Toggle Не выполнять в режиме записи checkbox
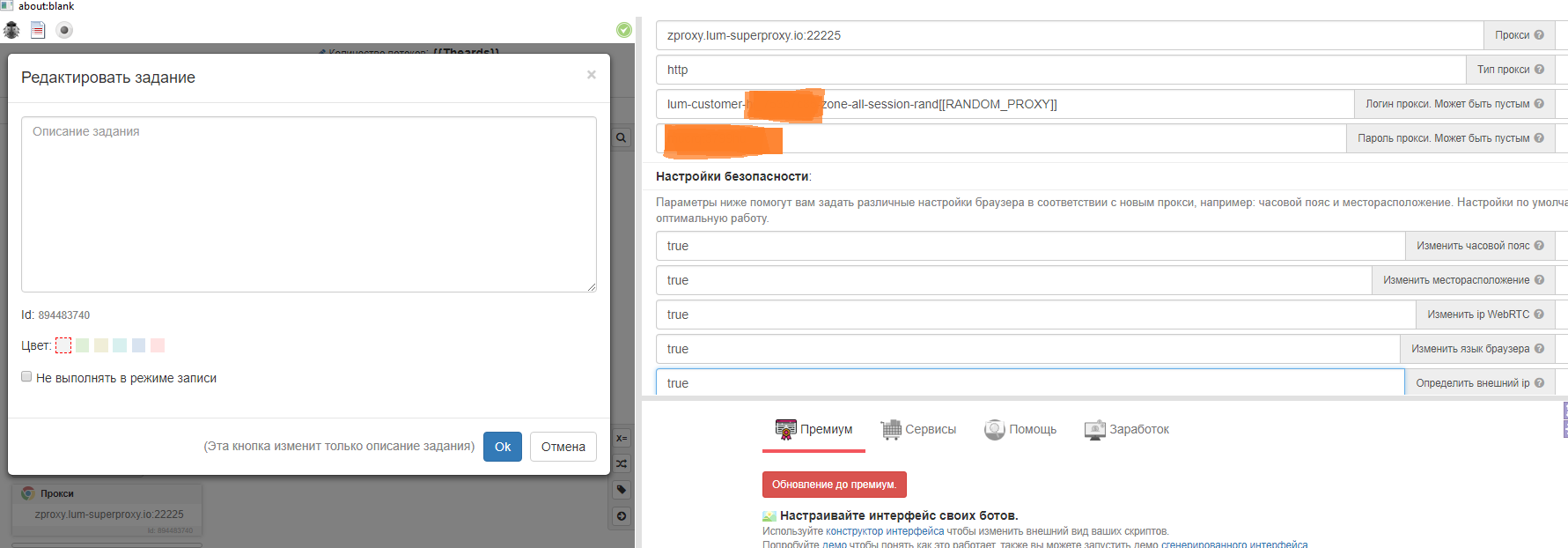Image resolution: width=1568 pixels, height=548 pixels. click(26, 376)
